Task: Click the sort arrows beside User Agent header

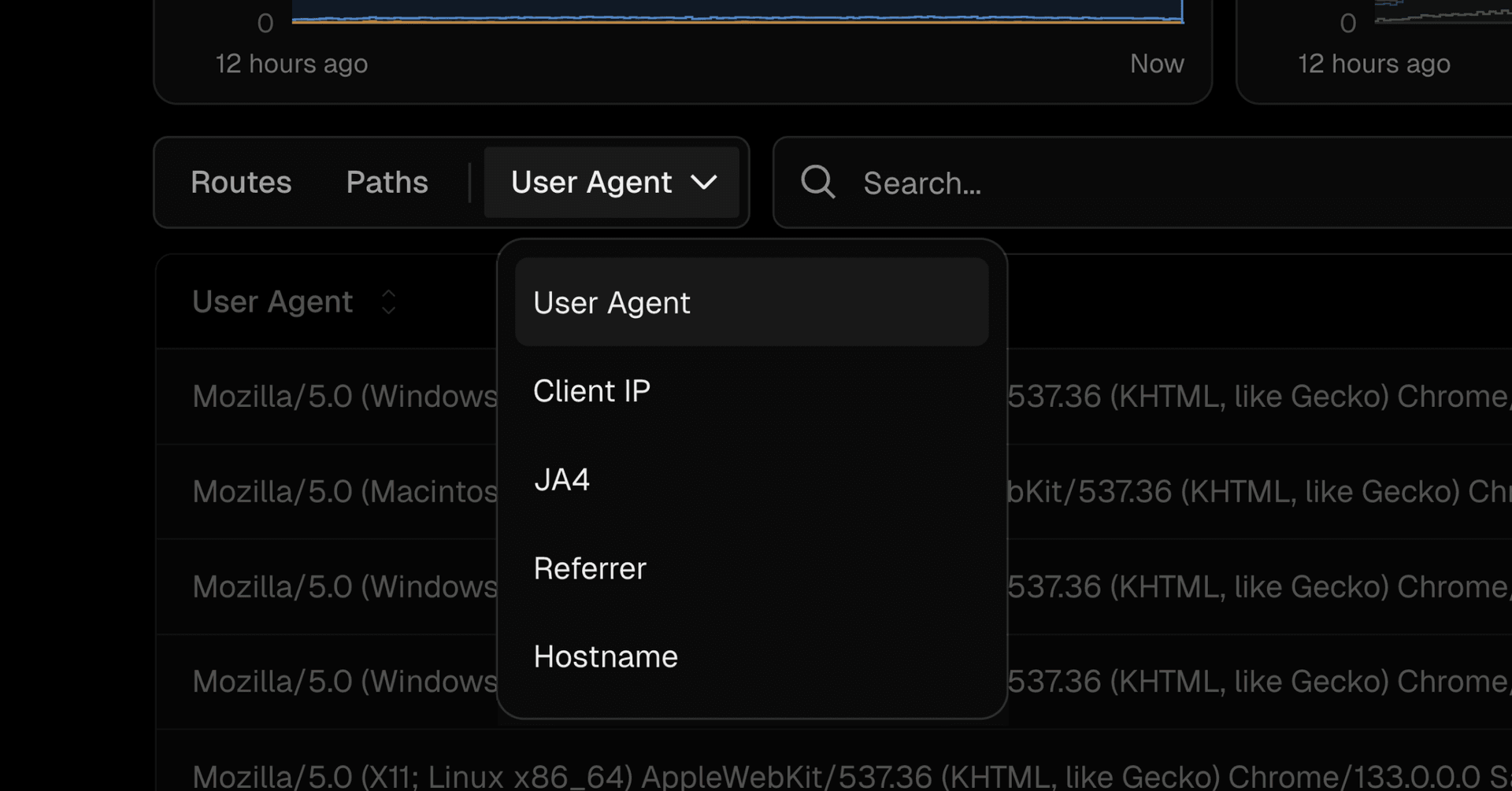Action: click(388, 302)
